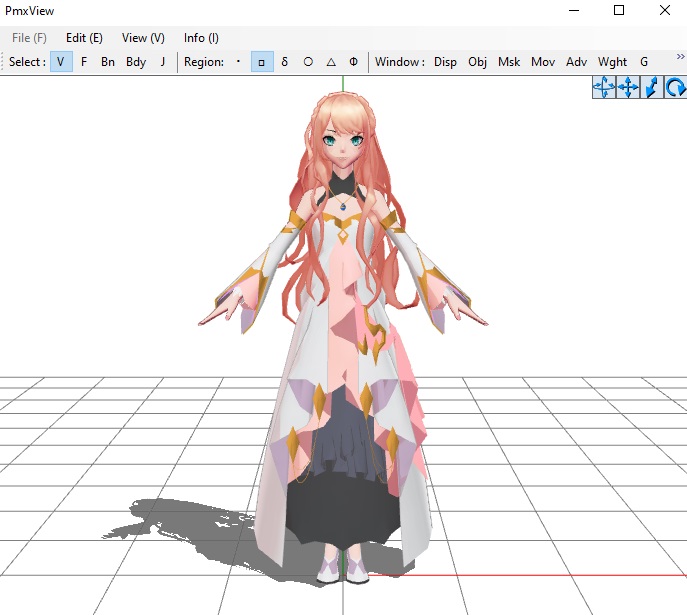687x615 pixels.
Task: Click the 3D camera move icon
Action: coord(604,87)
